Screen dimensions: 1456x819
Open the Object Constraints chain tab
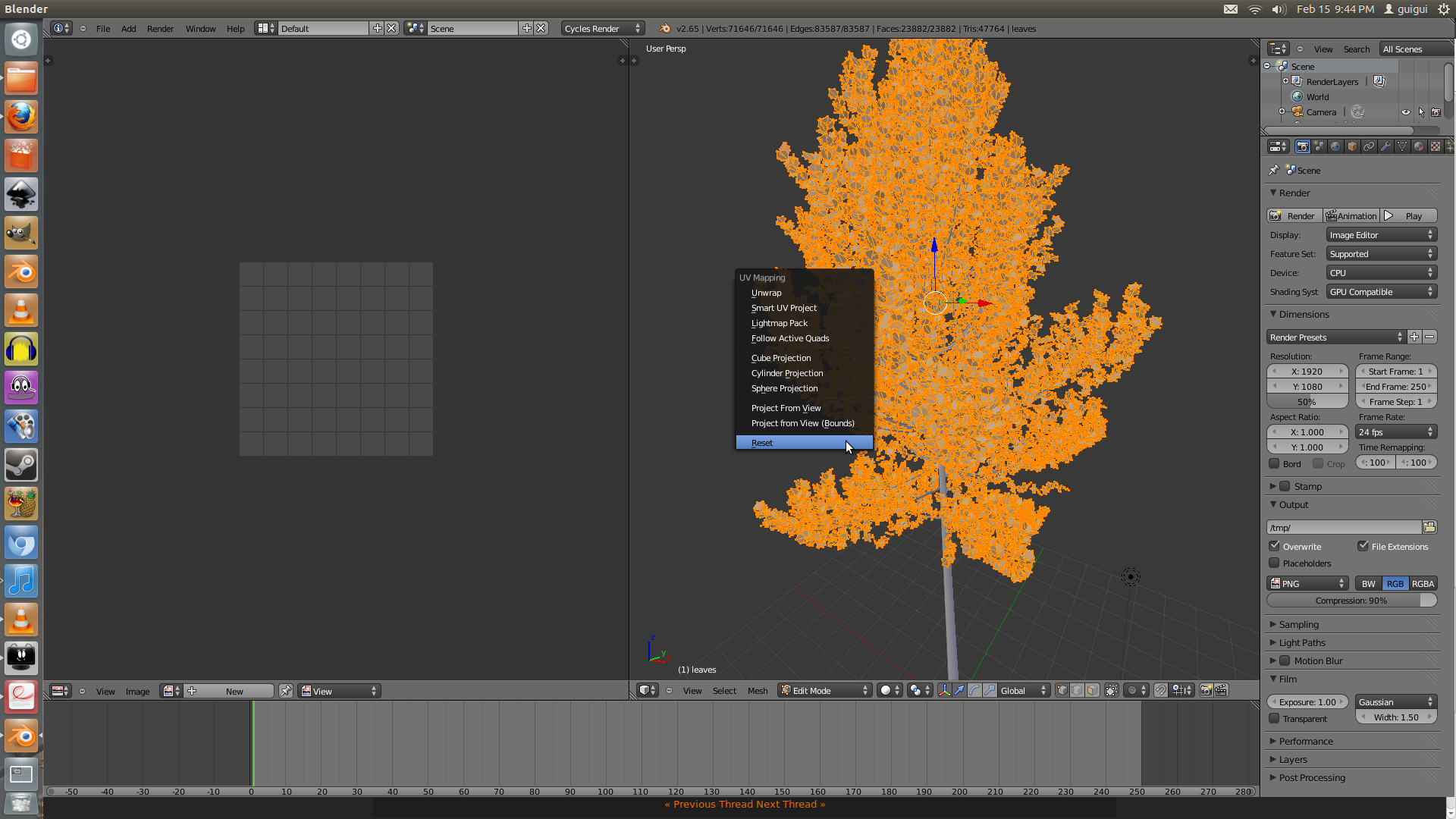tap(1369, 146)
